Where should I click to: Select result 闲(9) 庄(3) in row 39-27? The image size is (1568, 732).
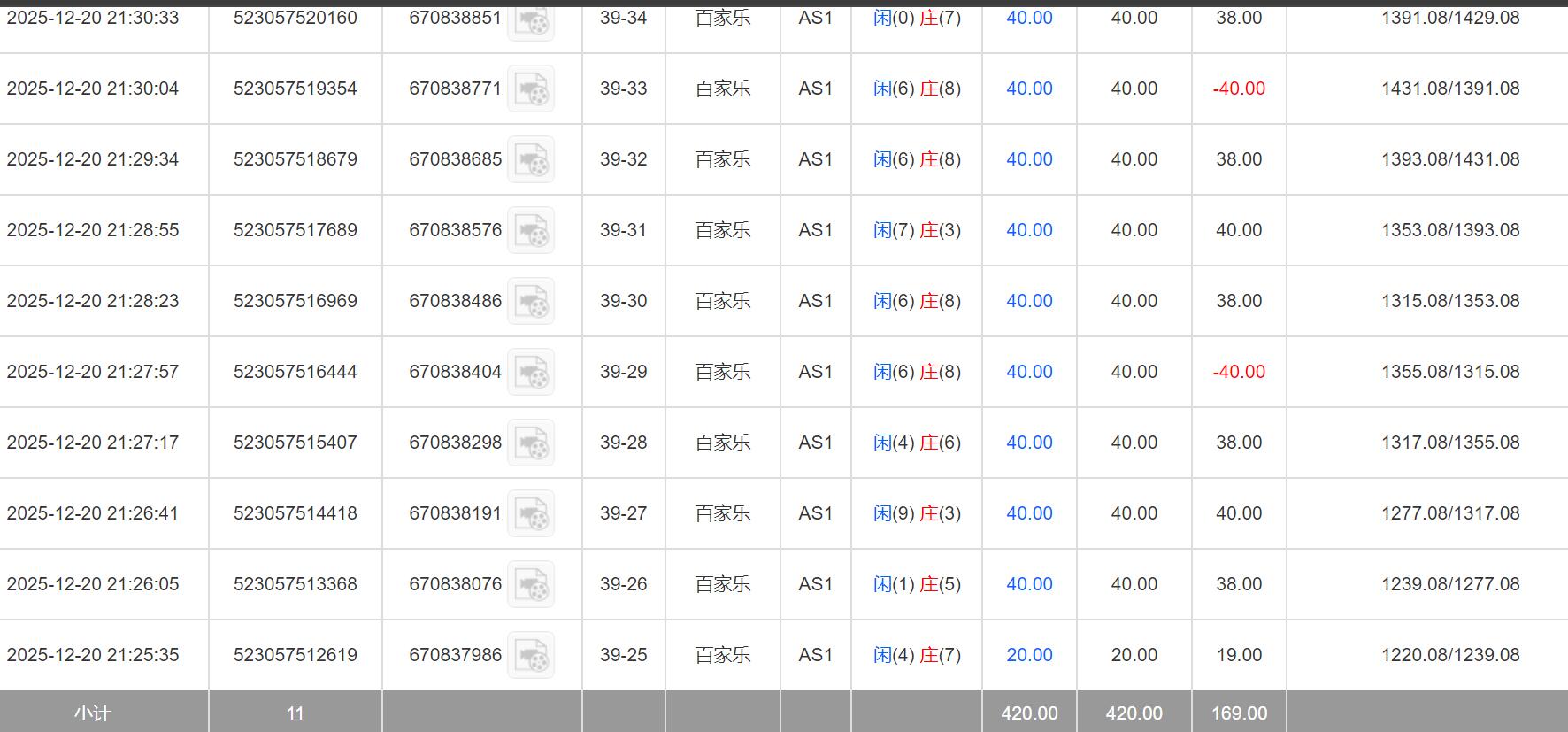click(917, 513)
